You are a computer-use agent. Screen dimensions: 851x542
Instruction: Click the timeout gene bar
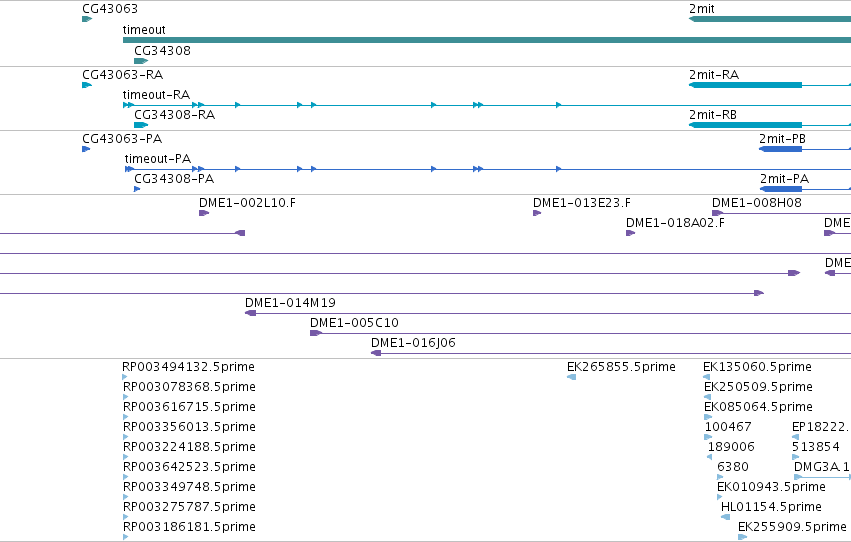pos(487,40)
